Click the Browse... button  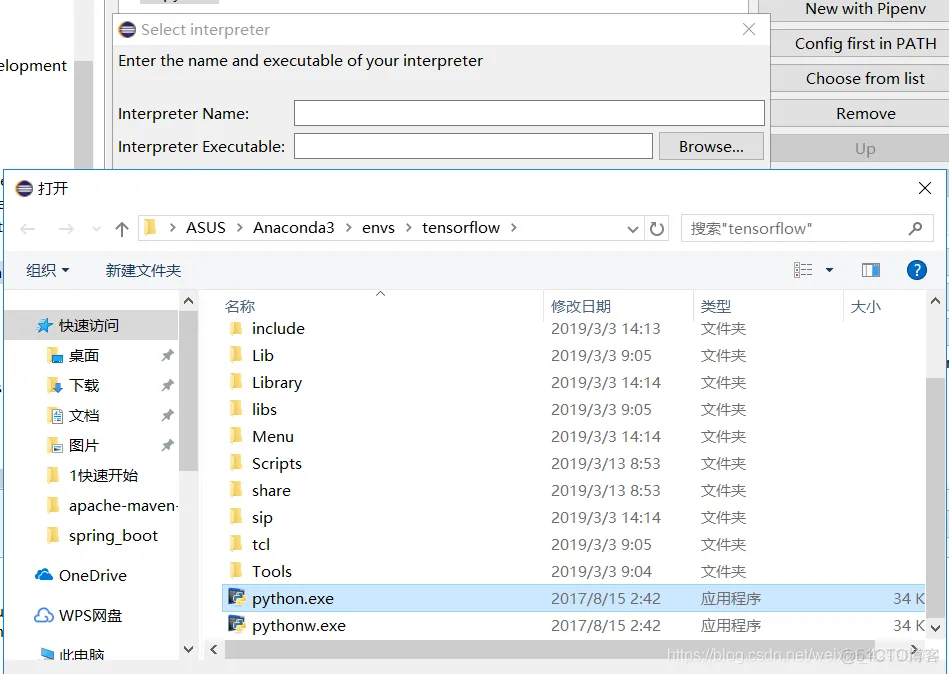coord(711,146)
